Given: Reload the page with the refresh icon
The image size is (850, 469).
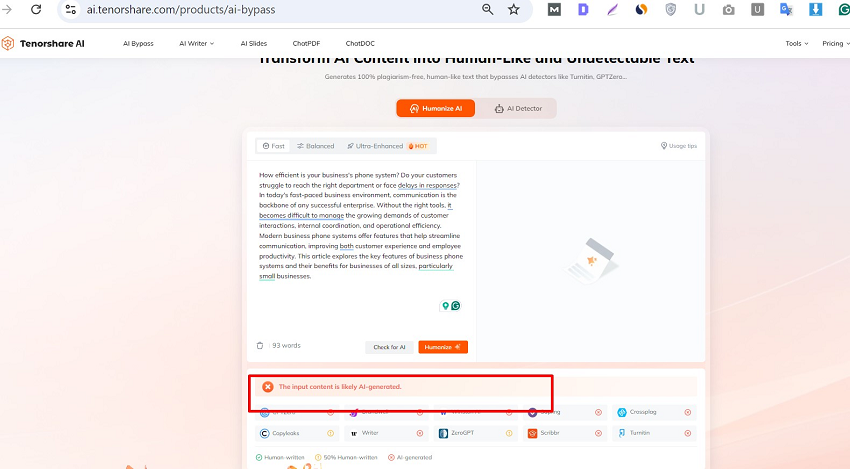Looking at the screenshot, I should [x=36, y=9].
